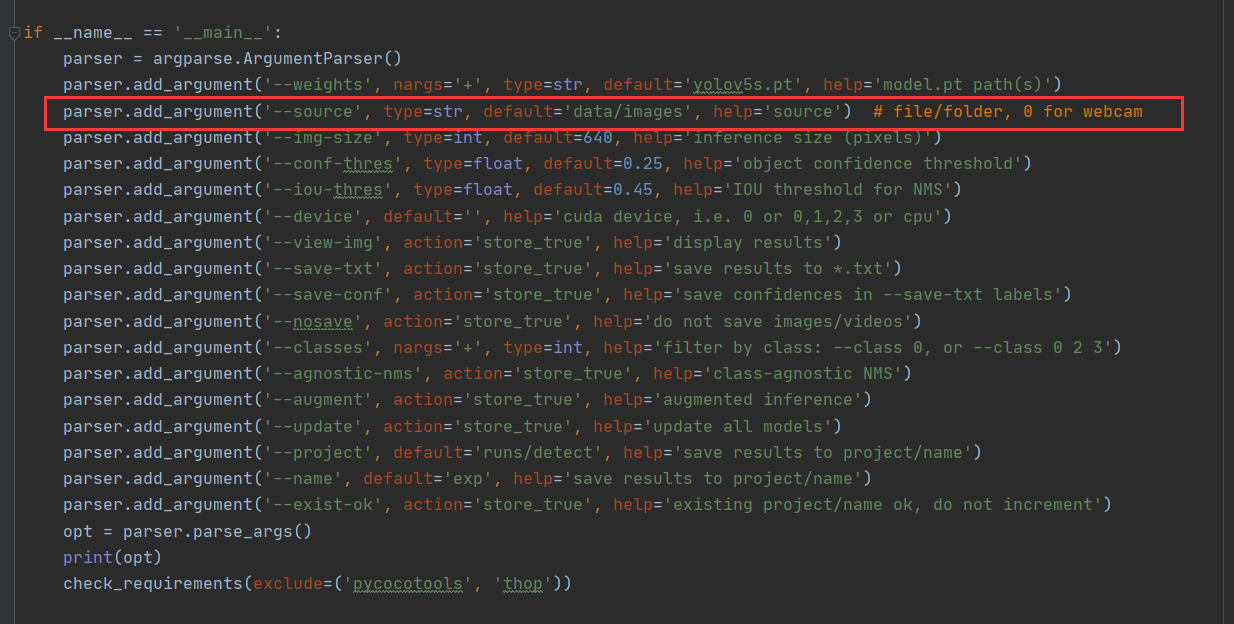Viewport: 1234px width, 624px height.
Task: Click the '--name' argument string
Action: tap(303, 478)
